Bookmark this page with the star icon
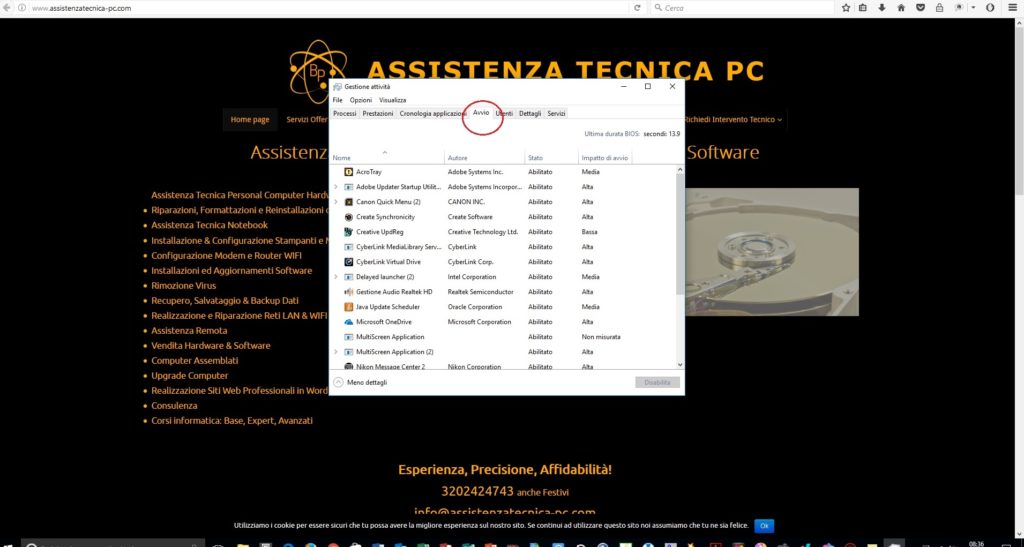The image size is (1024, 547). [846, 8]
